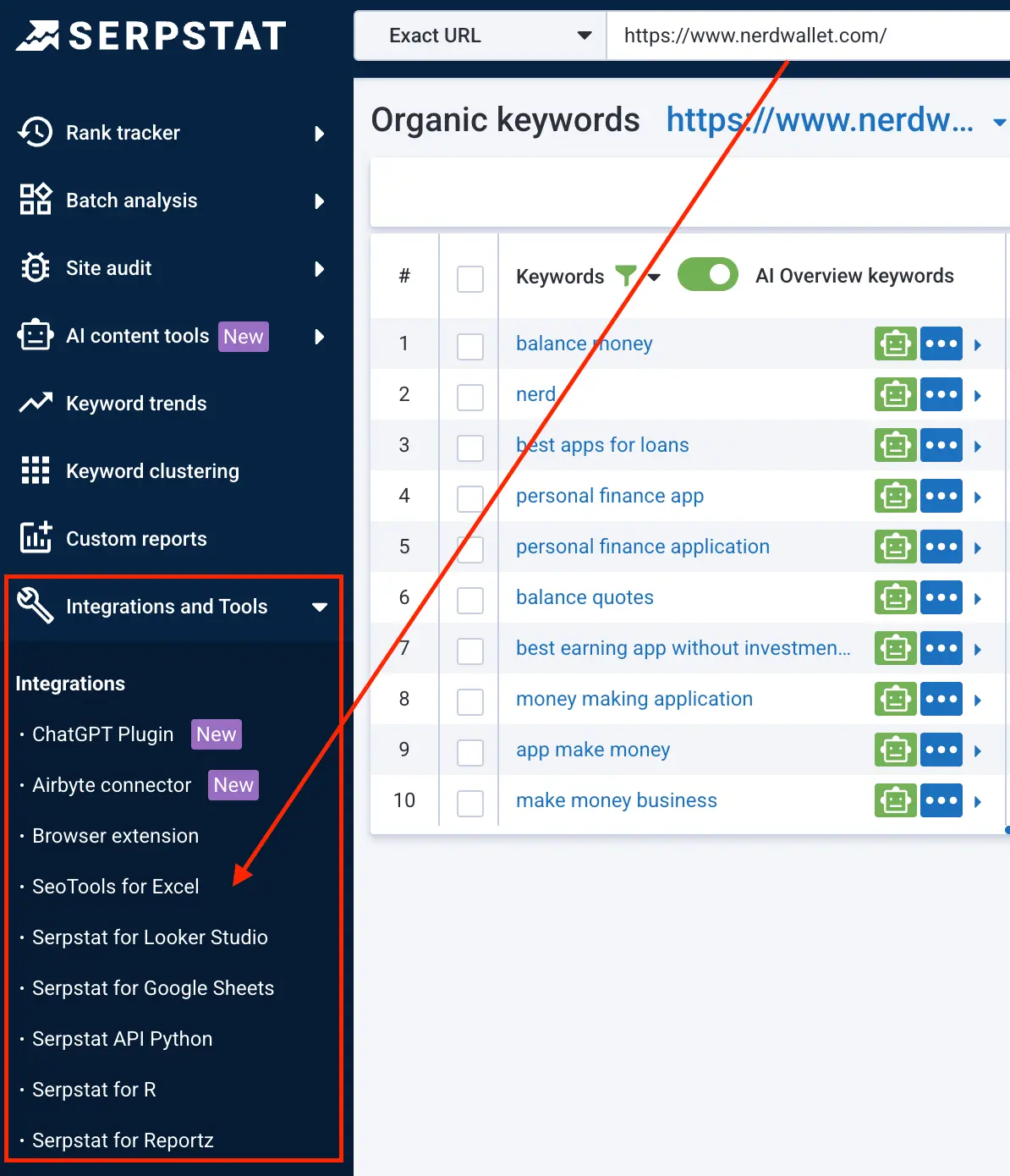
Task: Expand the row arrow for make money business
Action: click(978, 801)
